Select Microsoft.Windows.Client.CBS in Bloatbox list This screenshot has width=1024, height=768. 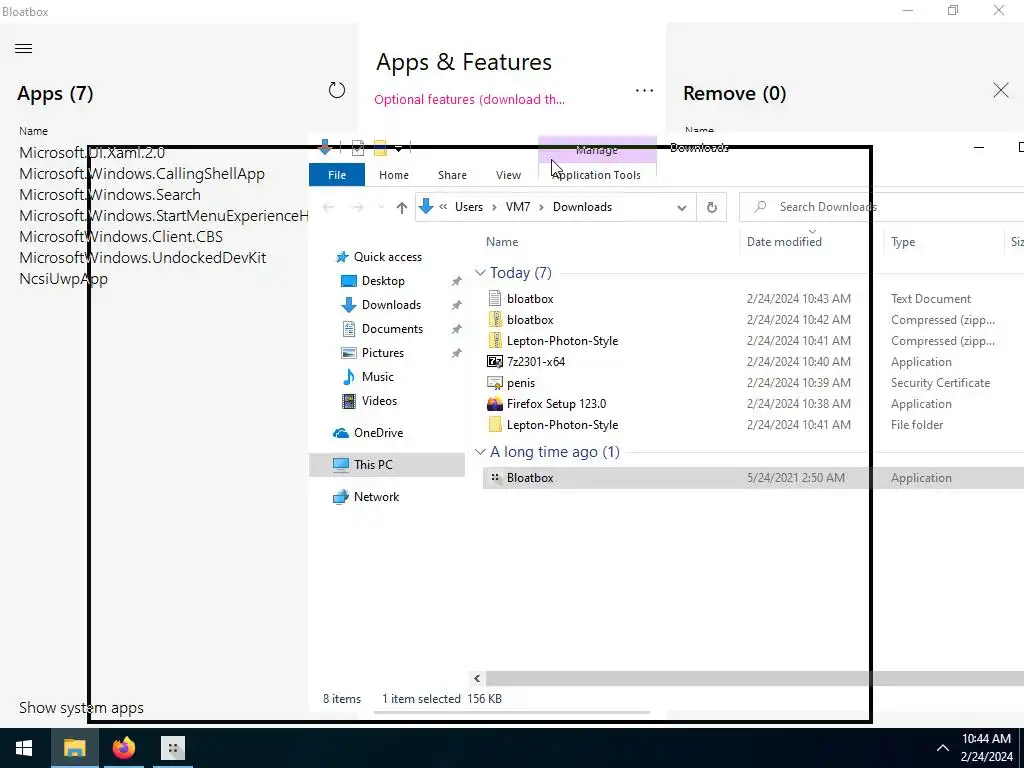pyautogui.click(x=121, y=236)
